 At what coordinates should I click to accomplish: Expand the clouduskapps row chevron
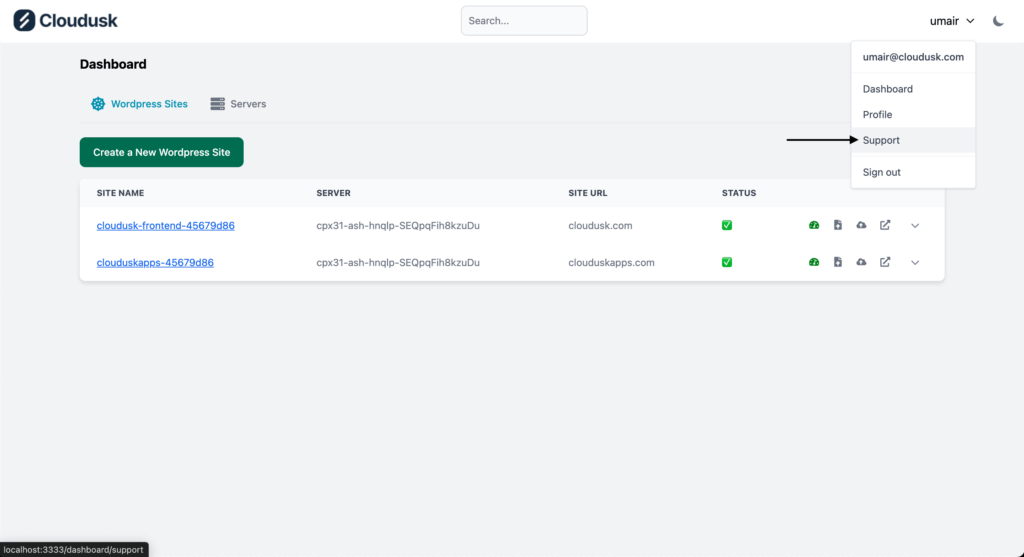[x=915, y=262]
